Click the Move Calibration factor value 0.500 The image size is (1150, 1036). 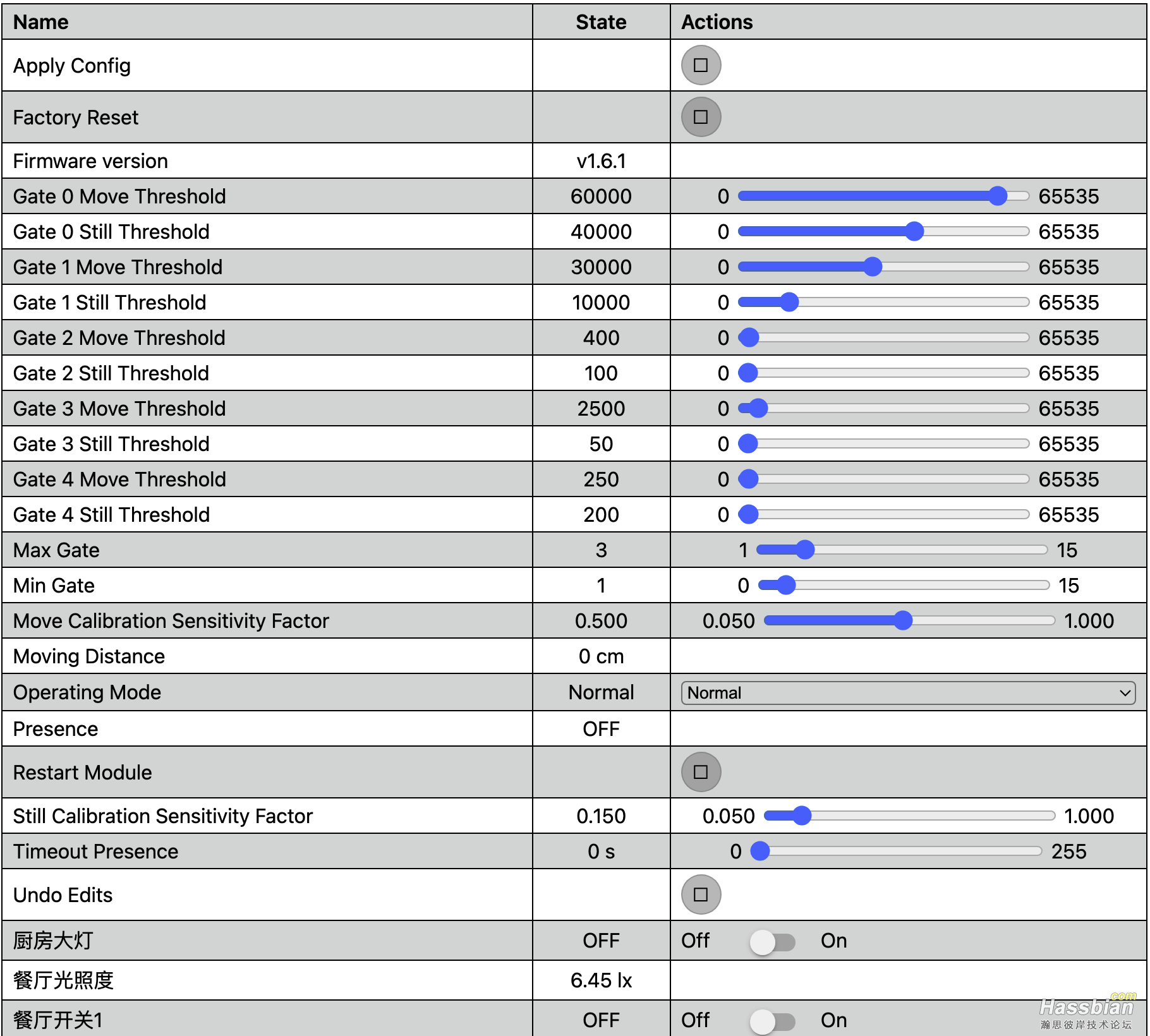pos(601,621)
